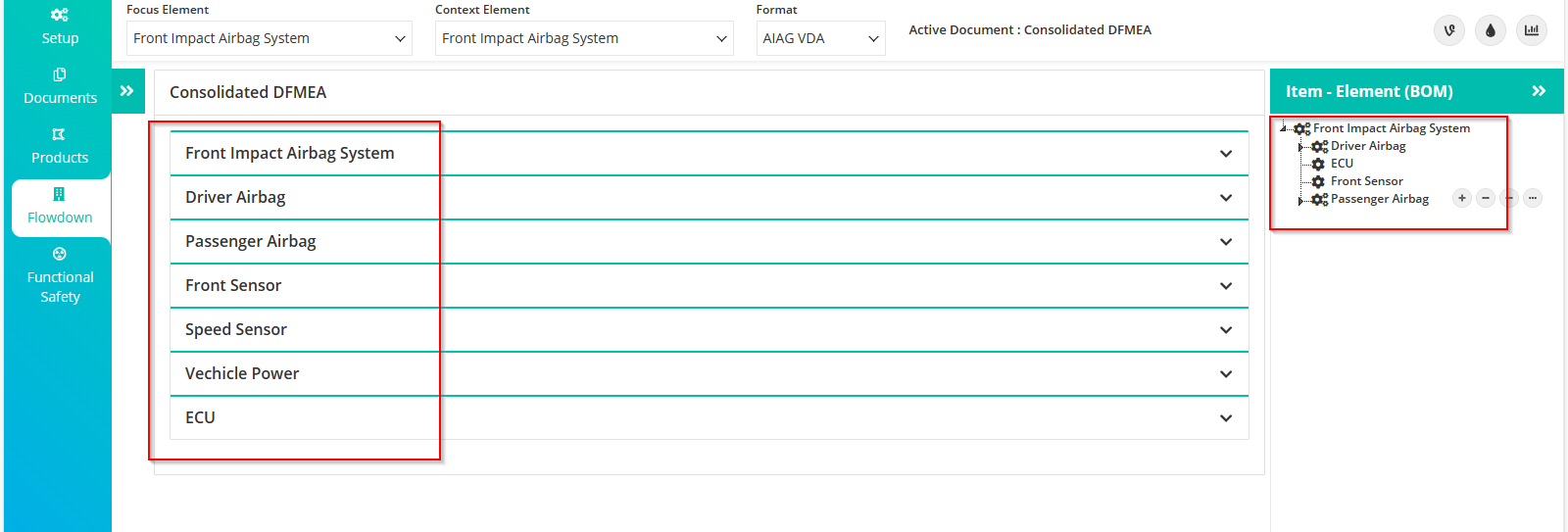Open the bar chart icon button
The height and width of the screenshot is (532, 1568).
(1532, 30)
